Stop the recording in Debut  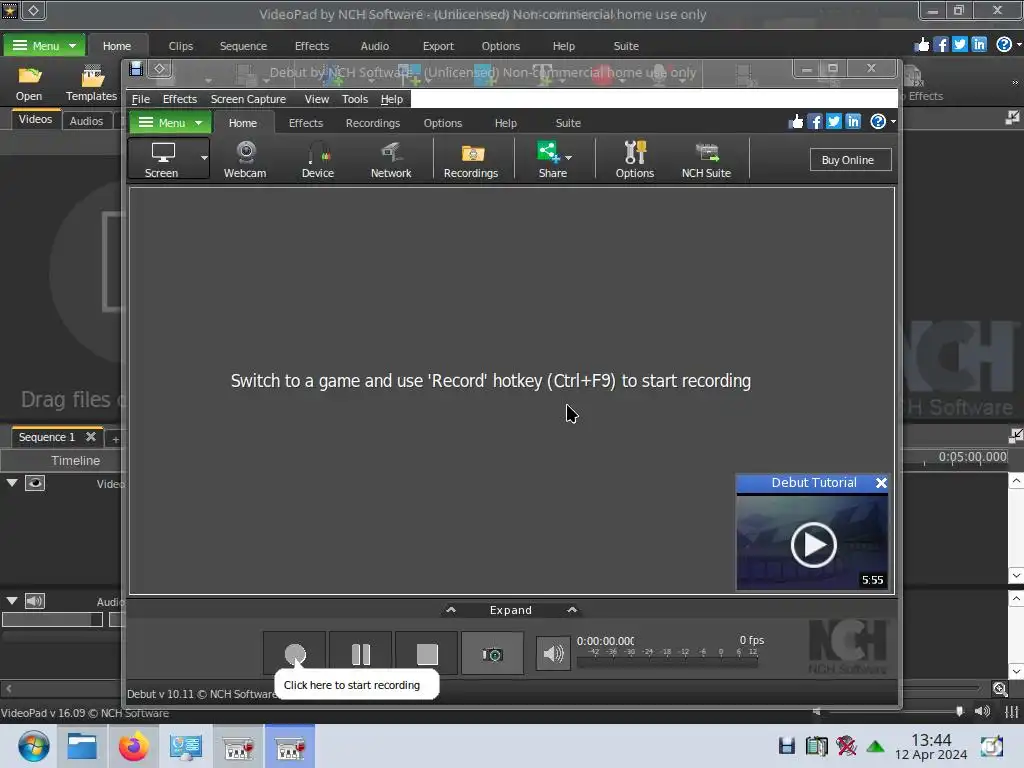[427, 653]
